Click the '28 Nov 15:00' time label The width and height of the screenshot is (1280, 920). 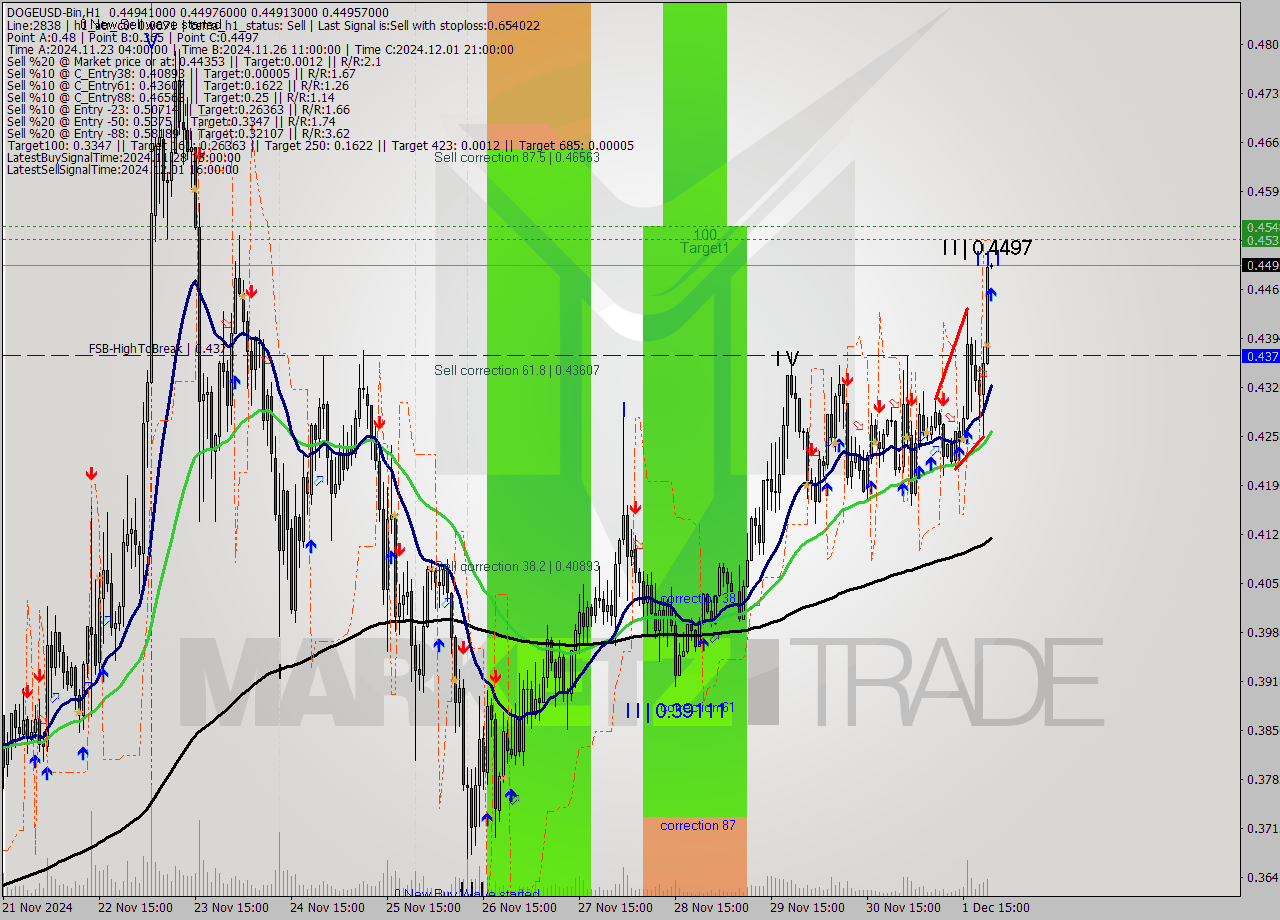pyautogui.click(x=711, y=908)
